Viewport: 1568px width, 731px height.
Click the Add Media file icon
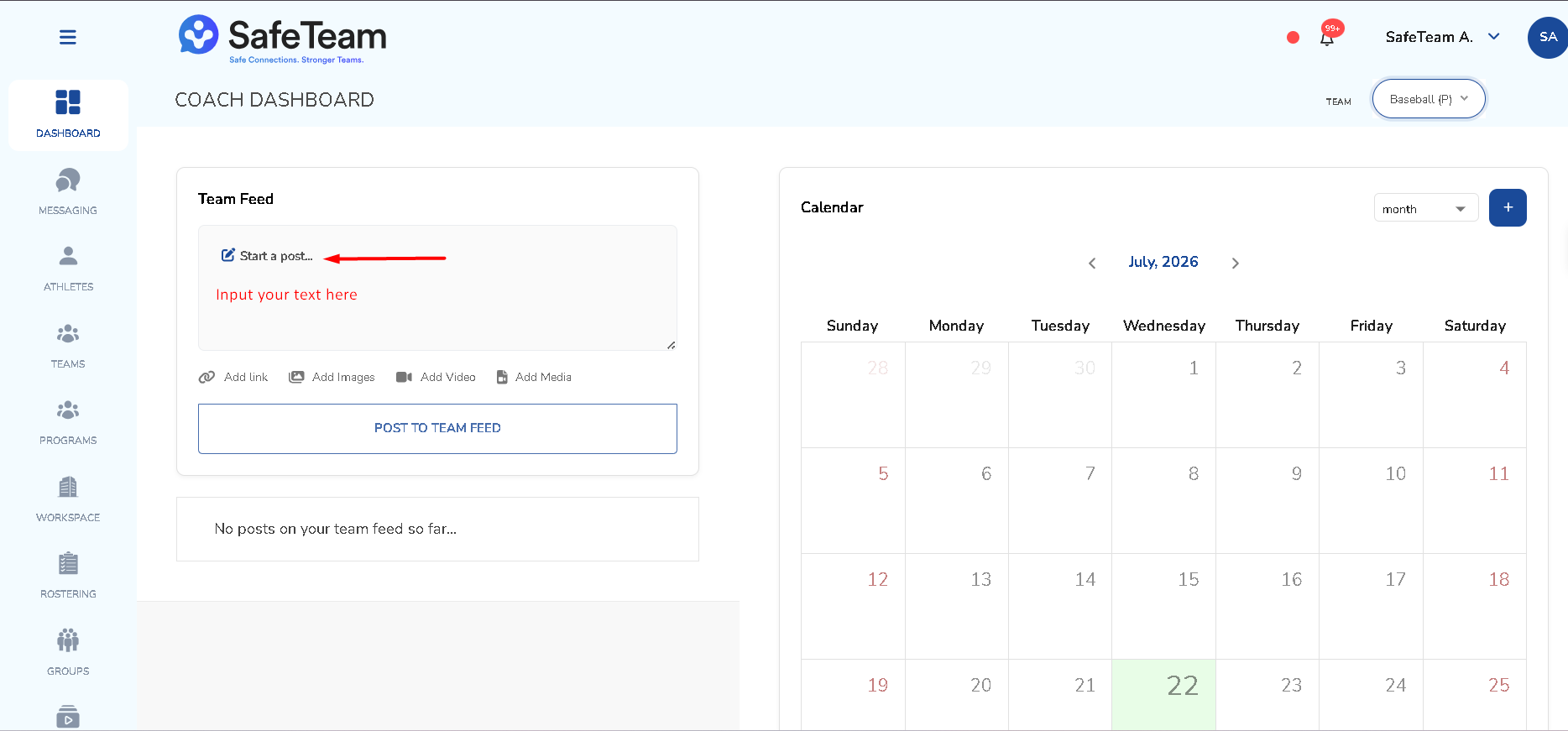point(502,377)
